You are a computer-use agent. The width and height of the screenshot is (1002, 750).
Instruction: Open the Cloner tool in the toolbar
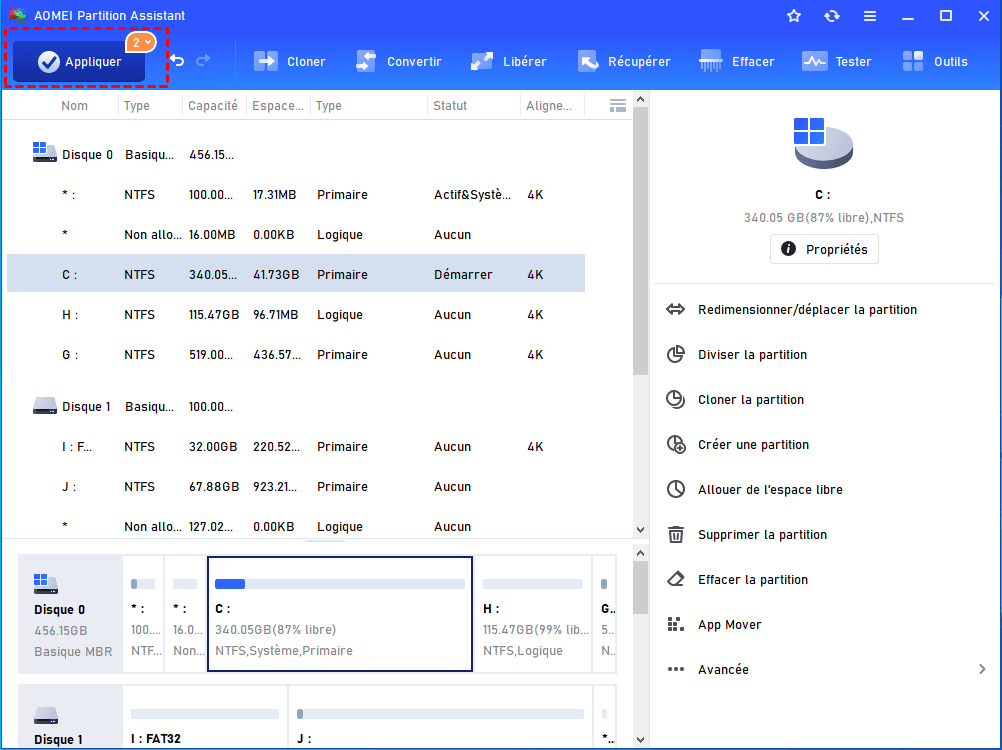tap(290, 62)
